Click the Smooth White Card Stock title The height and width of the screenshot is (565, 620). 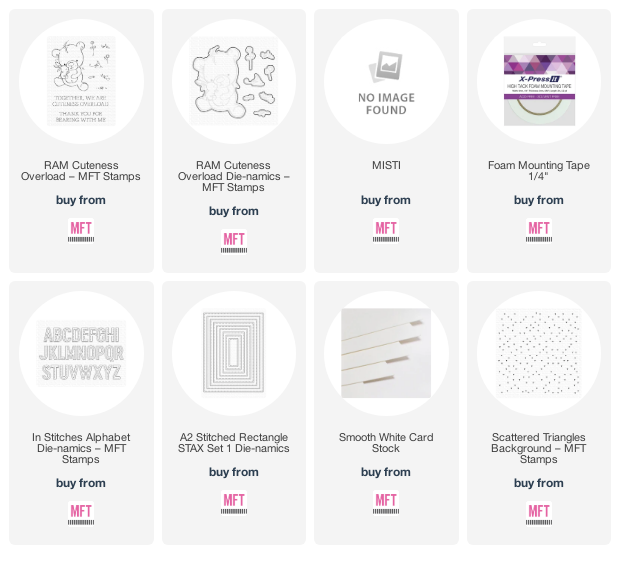coord(386,442)
